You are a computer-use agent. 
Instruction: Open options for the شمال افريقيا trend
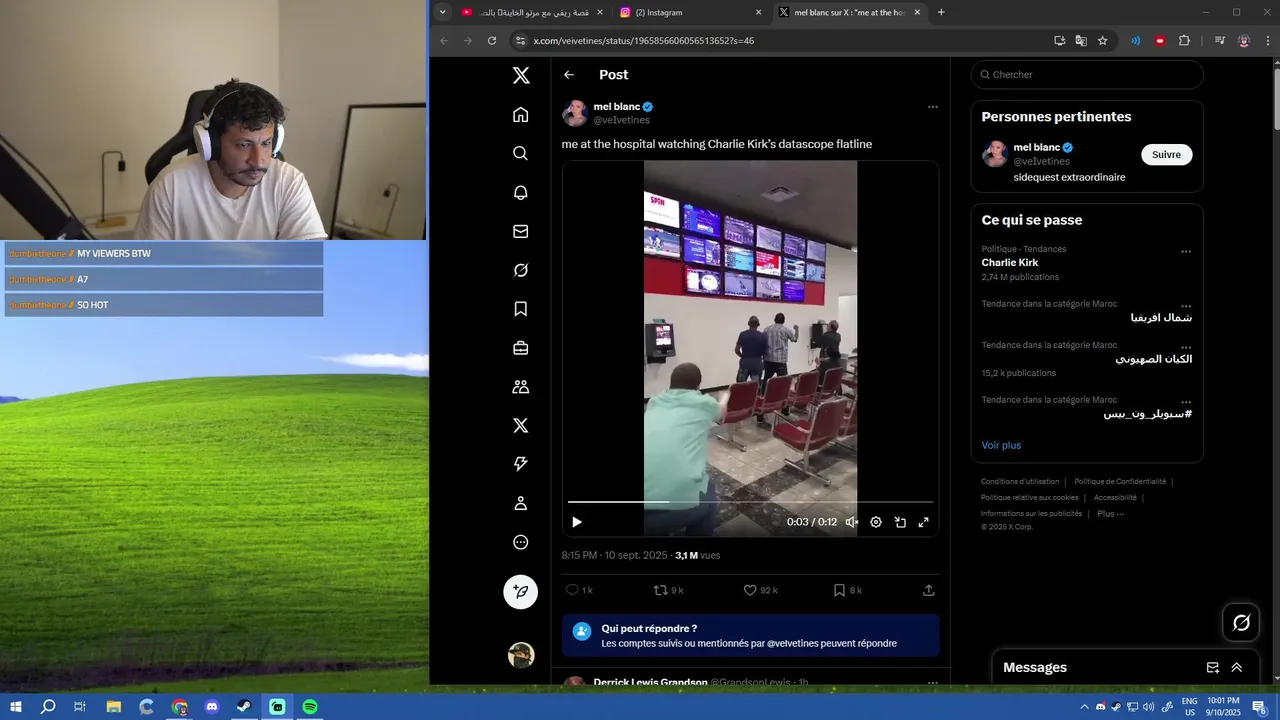pos(1186,306)
